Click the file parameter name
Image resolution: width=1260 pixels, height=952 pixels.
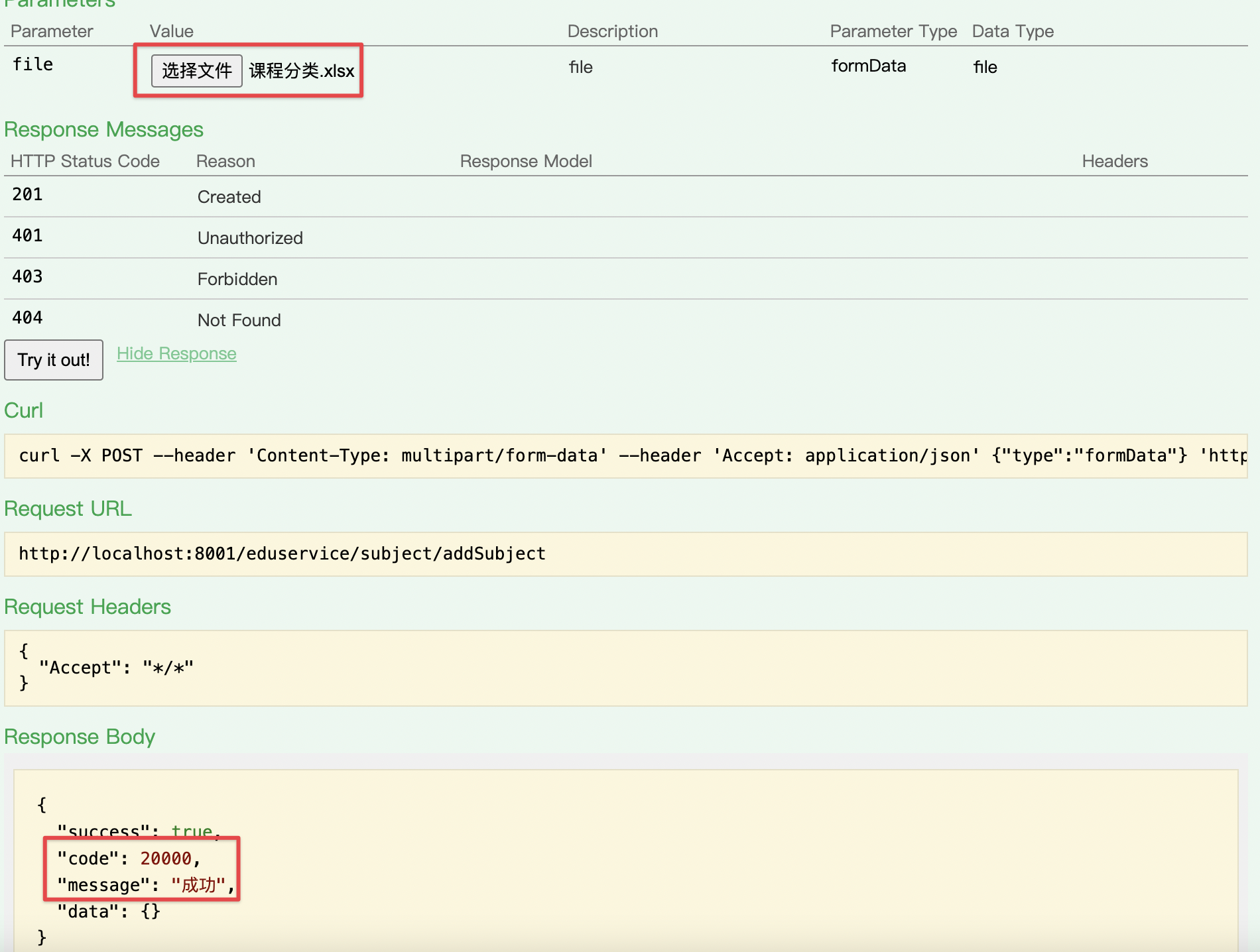coord(32,64)
